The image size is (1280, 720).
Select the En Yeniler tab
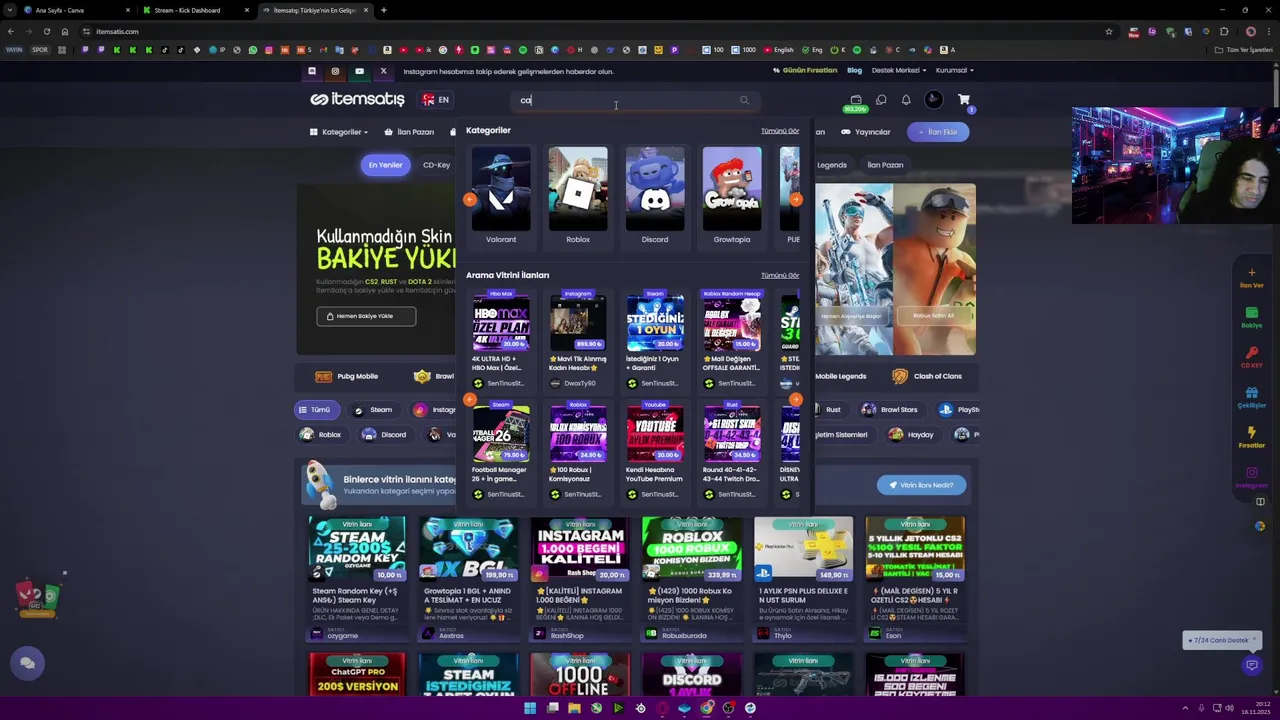click(385, 165)
